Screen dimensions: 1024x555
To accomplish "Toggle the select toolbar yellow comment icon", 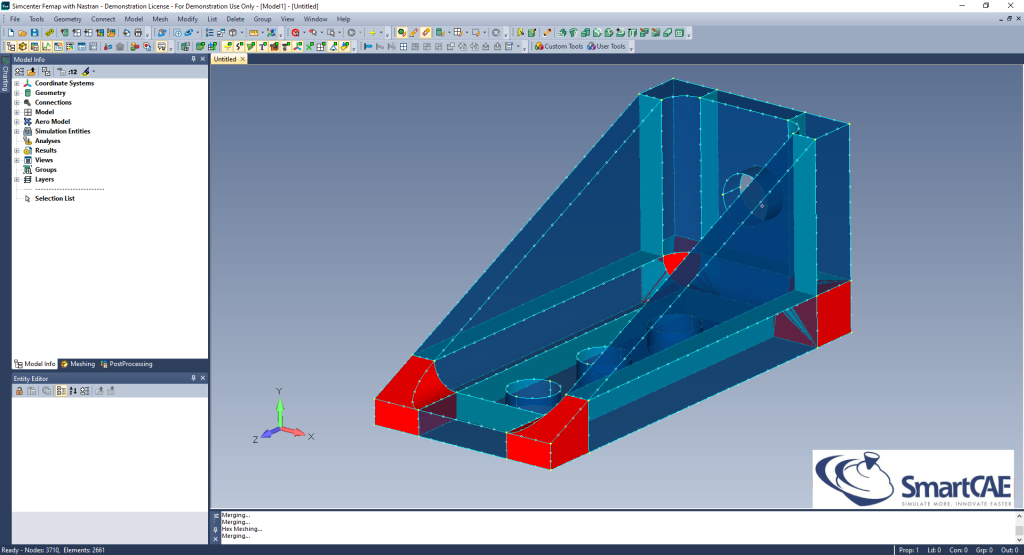I will [161, 46].
